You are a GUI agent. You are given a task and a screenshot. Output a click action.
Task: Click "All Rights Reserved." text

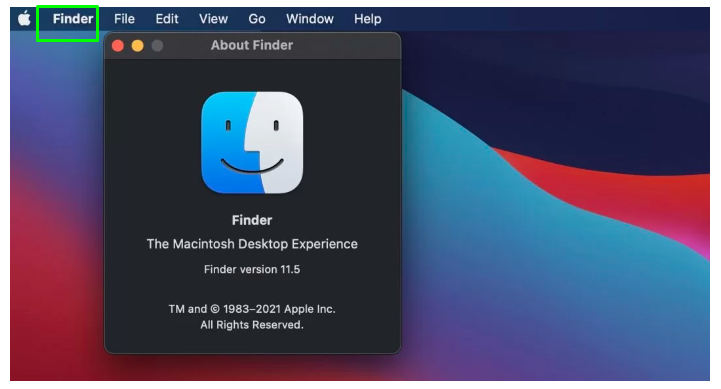252,325
